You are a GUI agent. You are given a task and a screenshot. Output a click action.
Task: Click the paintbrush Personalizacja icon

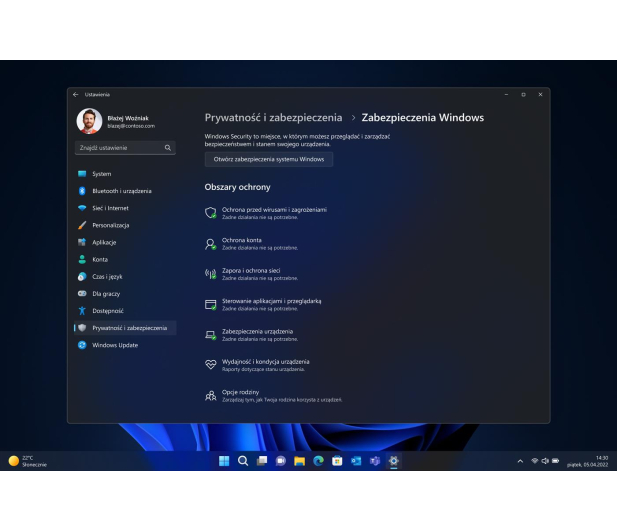coord(82,225)
